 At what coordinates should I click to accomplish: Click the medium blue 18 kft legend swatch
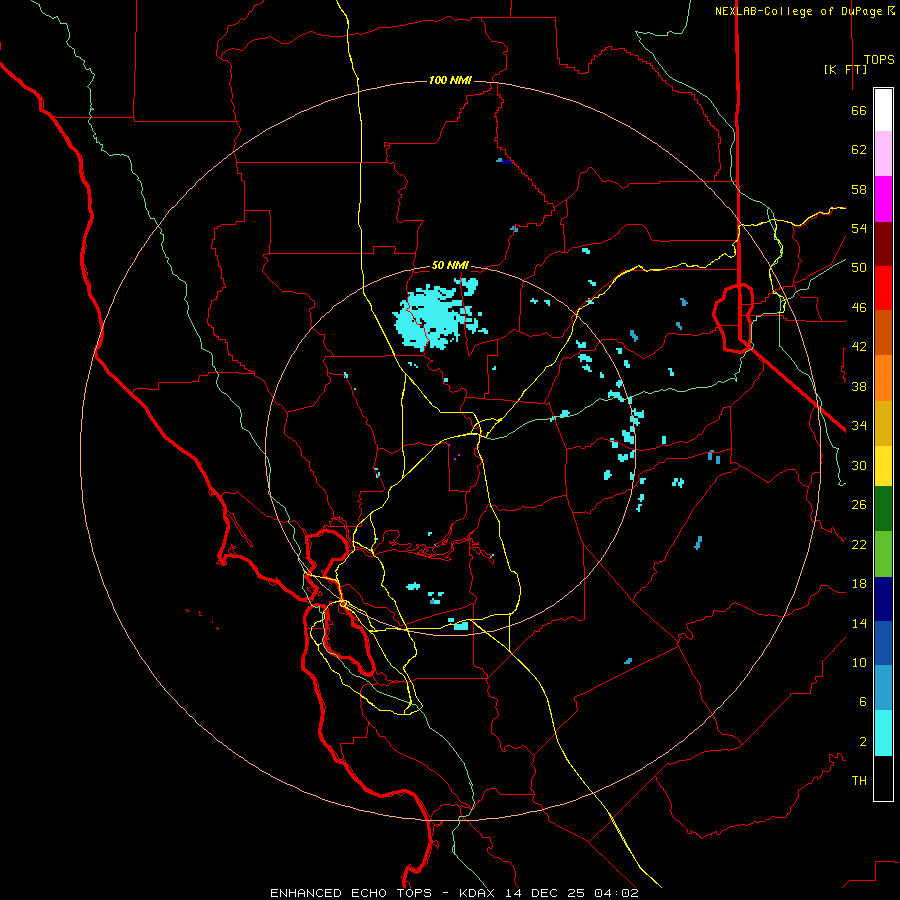883,643
